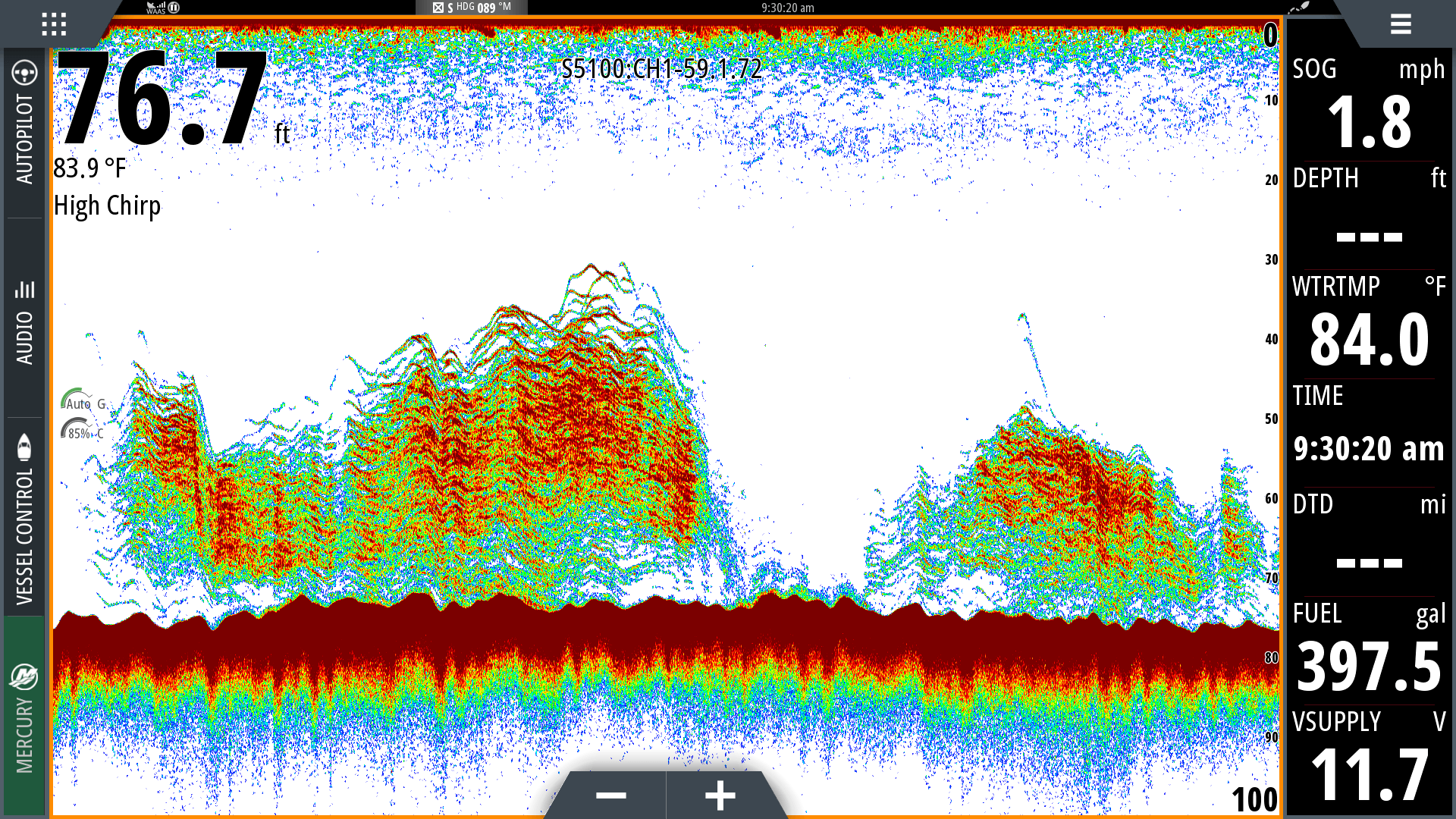
Task: Expand the MERCURY sidebar panel
Action: click(x=24, y=736)
